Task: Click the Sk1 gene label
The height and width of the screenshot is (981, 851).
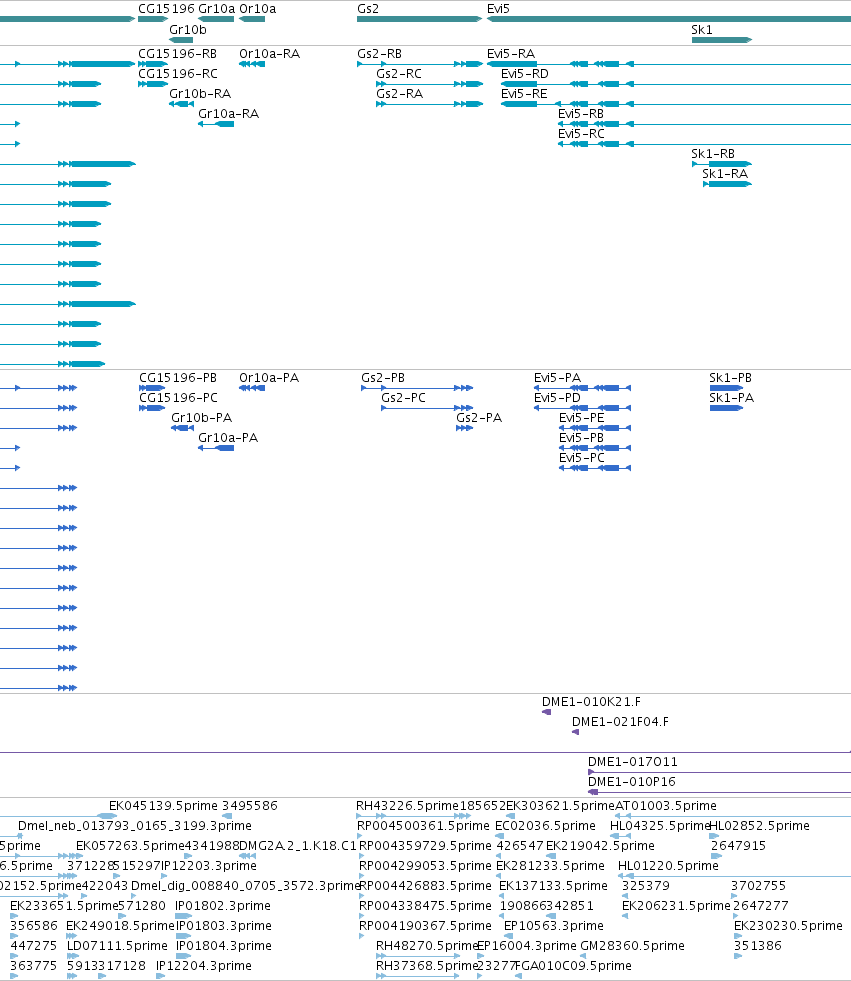Action: tap(701, 29)
